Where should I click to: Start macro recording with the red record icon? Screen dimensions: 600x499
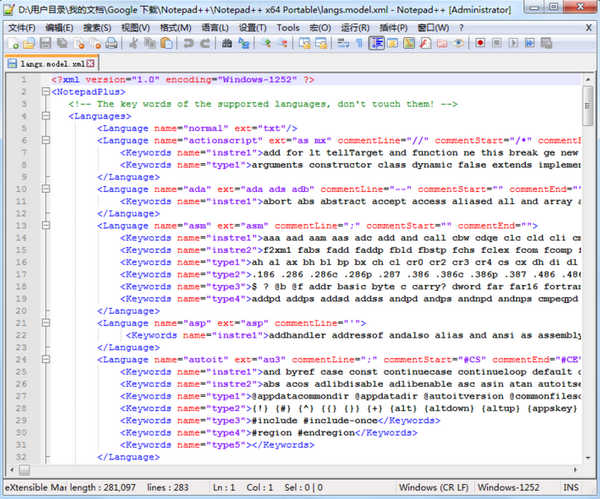(x=480, y=43)
